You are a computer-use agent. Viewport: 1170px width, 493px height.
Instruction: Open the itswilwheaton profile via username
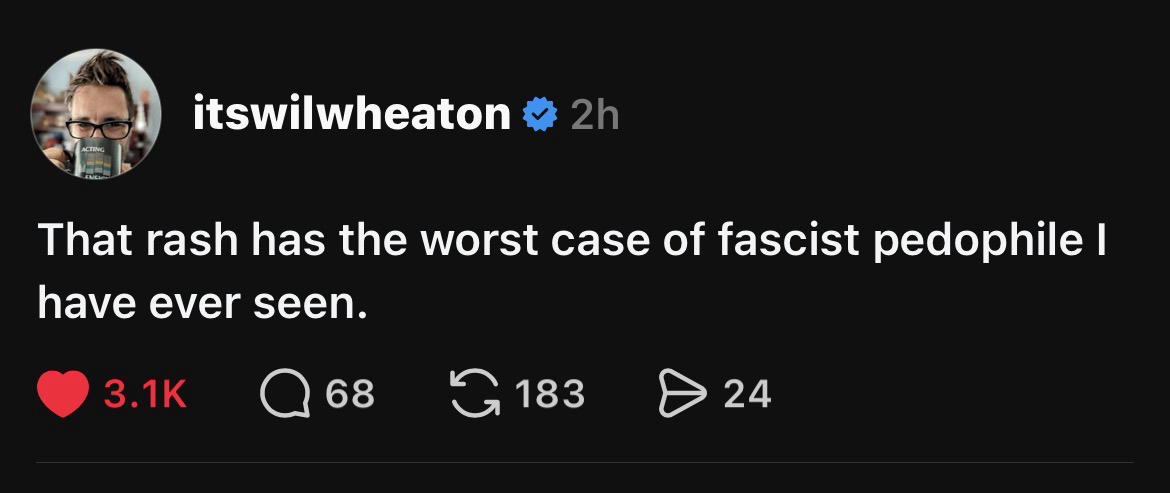tap(351, 117)
